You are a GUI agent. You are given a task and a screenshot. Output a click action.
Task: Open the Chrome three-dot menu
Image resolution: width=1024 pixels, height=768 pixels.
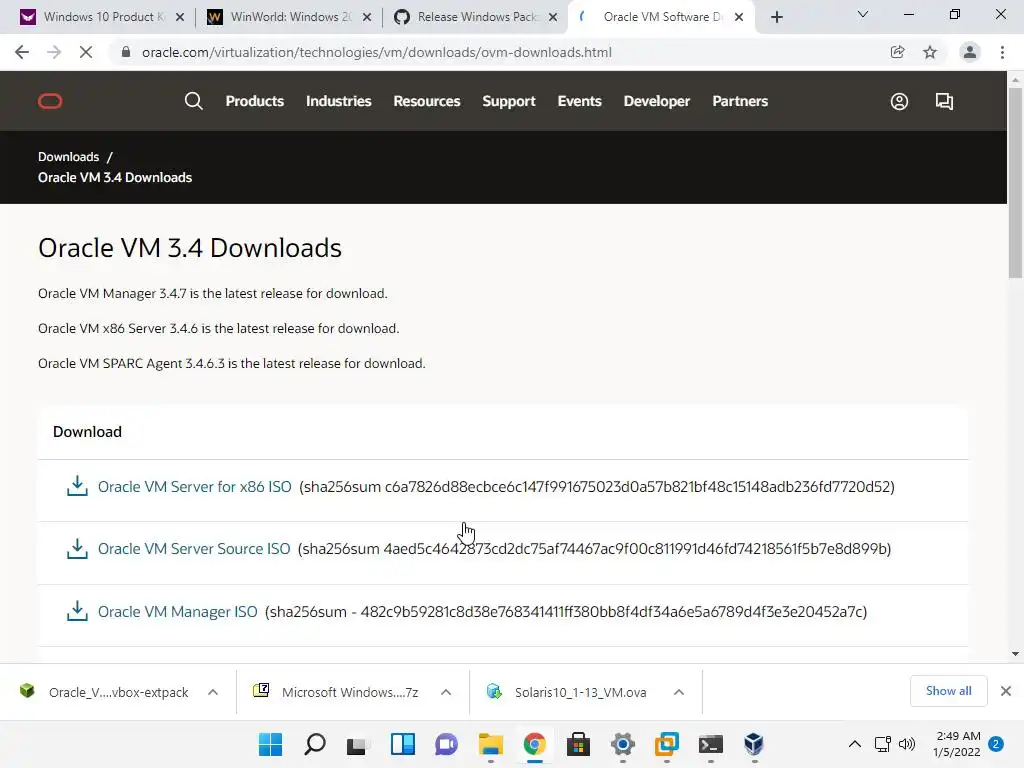pyautogui.click(x=1002, y=52)
